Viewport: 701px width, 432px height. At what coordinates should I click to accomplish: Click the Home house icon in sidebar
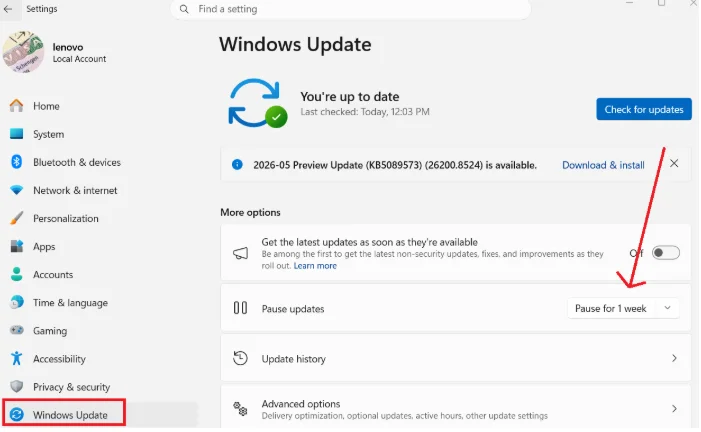coord(17,106)
